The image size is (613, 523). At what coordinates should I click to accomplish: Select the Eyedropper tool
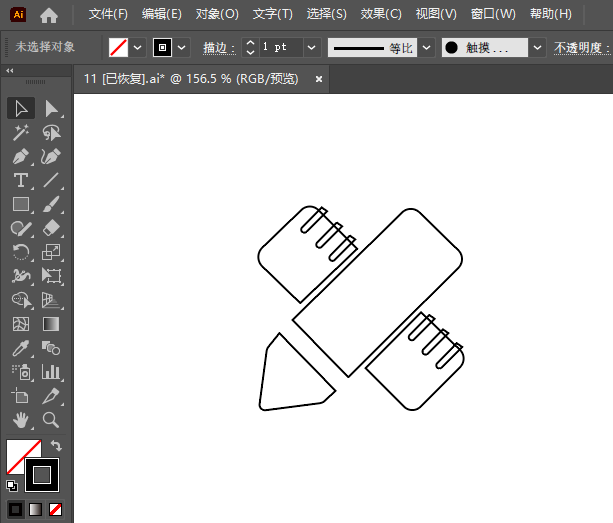21,348
